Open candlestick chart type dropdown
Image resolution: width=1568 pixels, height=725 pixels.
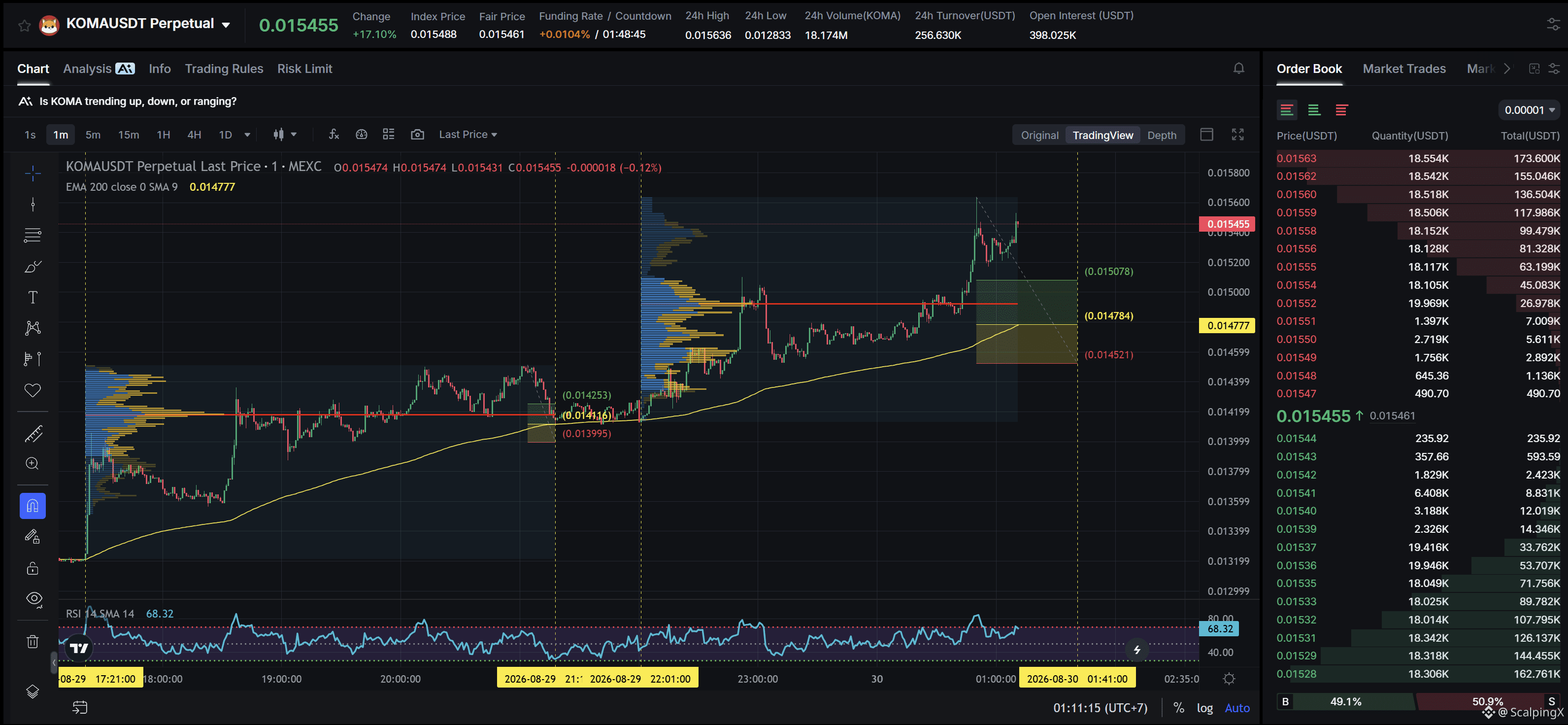click(x=284, y=135)
